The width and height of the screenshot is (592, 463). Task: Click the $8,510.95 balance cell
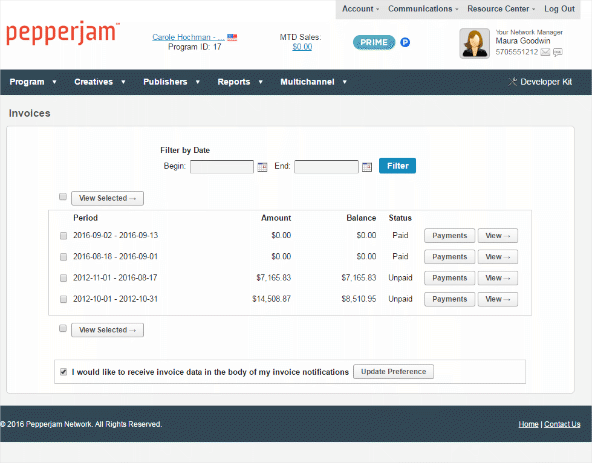tap(359, 299)
